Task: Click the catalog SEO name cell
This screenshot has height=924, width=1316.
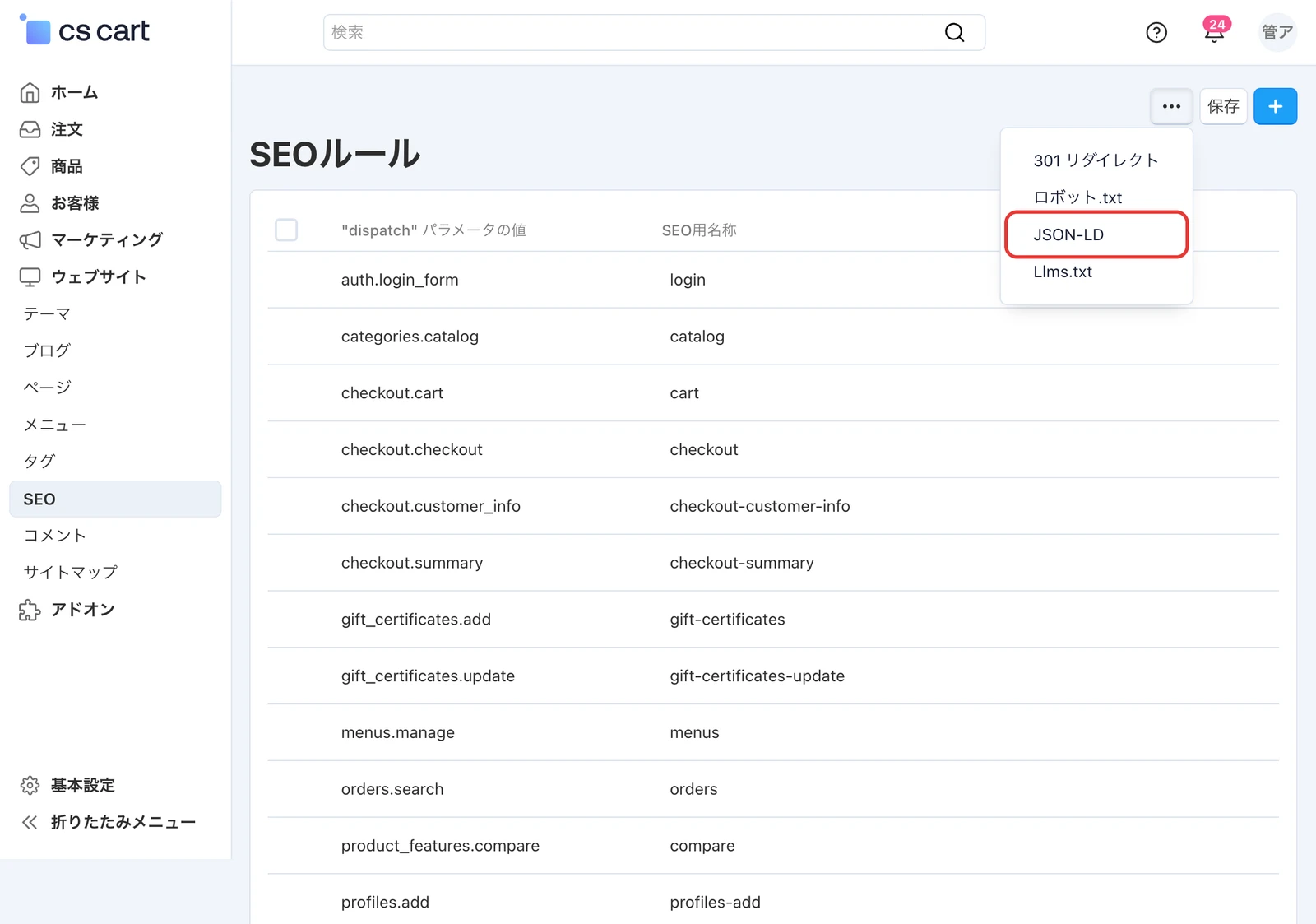Action: coord(697,337)
